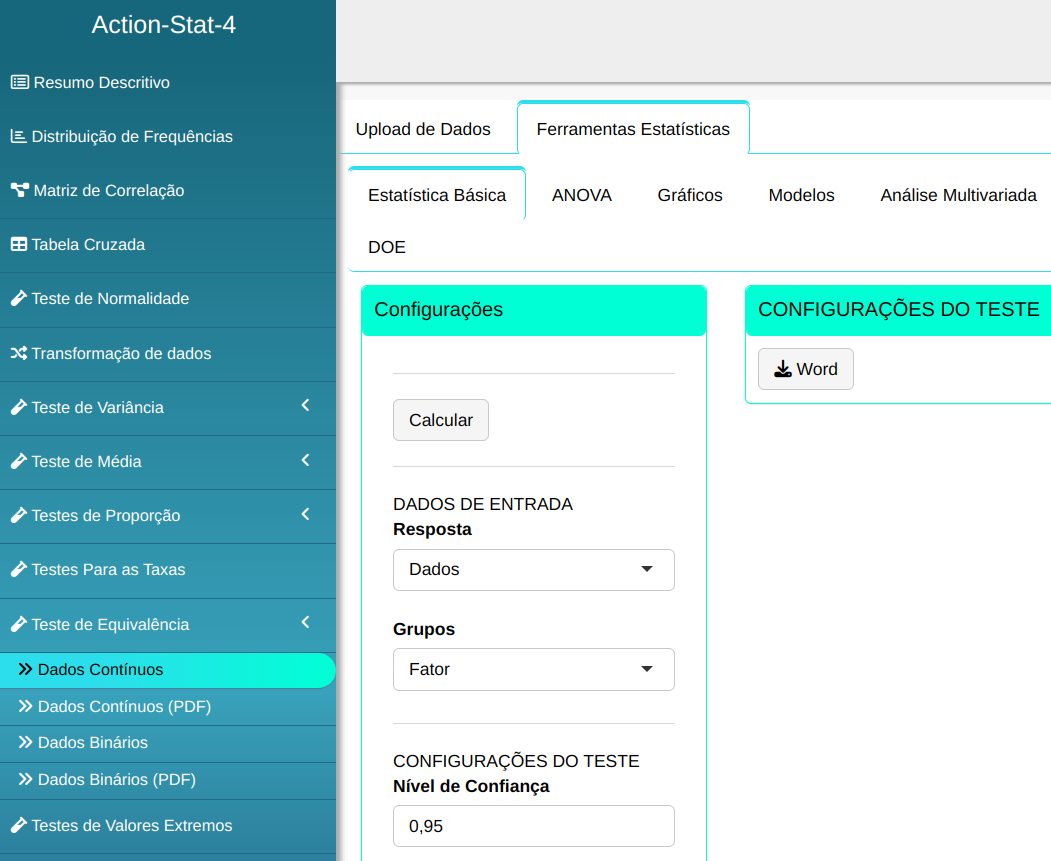Viewport: 1051px width, 861px height.
Task: Click the Transformação de dados shuffle icon
Action: pos(18,354)
